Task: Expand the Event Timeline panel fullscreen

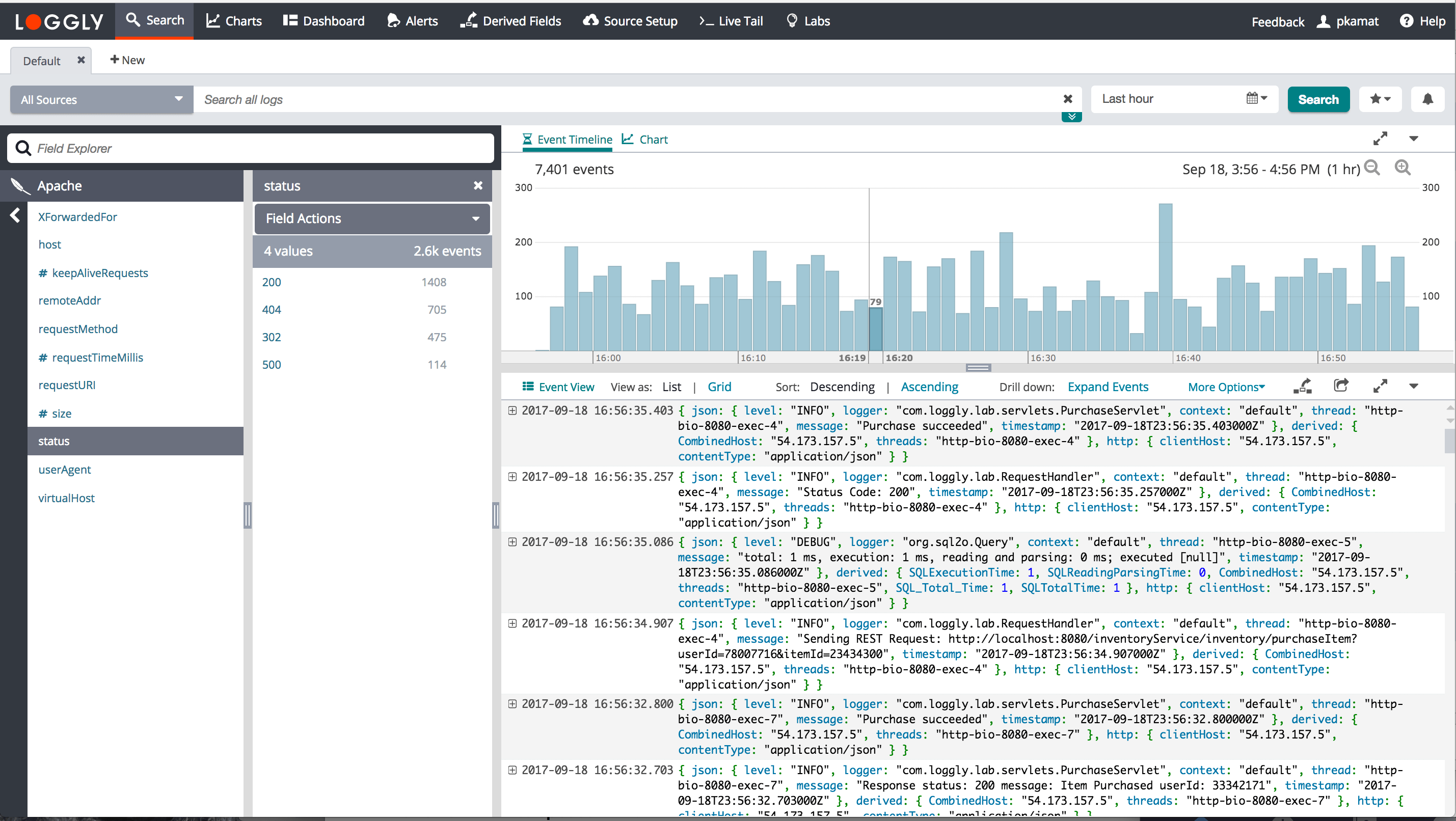Action: [1380, 139]
